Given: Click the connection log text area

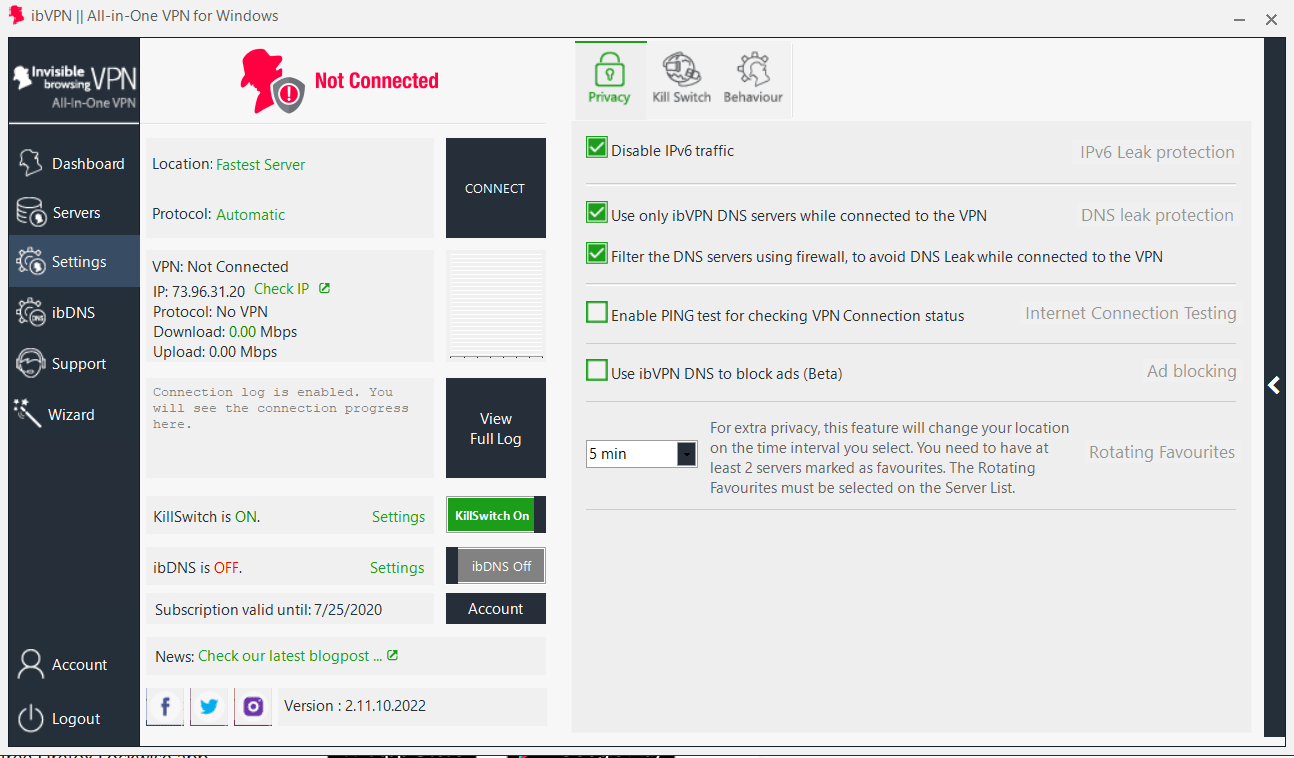Looking at the screenshot, I should pyautogui.click(x=290, y=428).
